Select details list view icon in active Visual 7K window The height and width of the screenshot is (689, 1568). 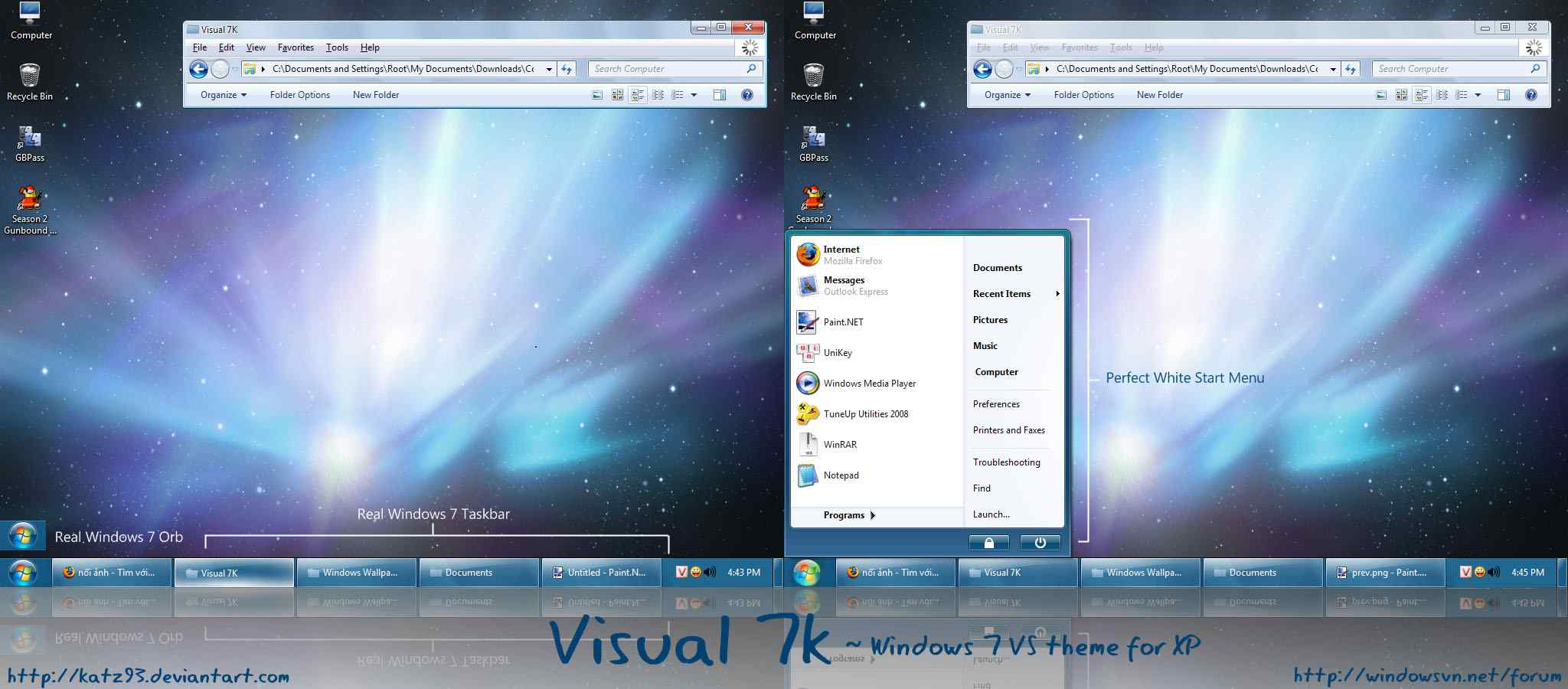(677, 95)
